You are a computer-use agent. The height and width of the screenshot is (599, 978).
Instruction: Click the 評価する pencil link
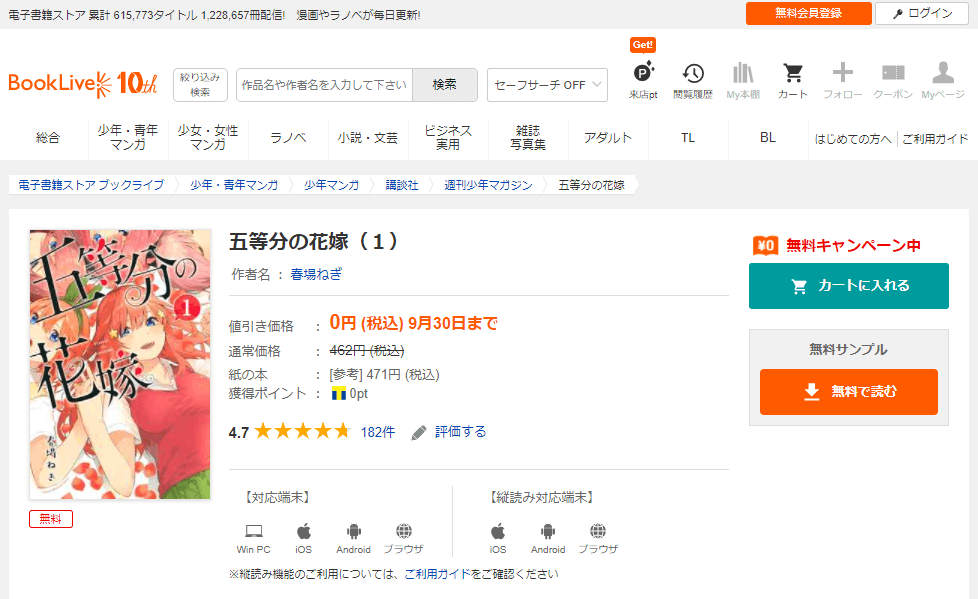coord(449,432)
